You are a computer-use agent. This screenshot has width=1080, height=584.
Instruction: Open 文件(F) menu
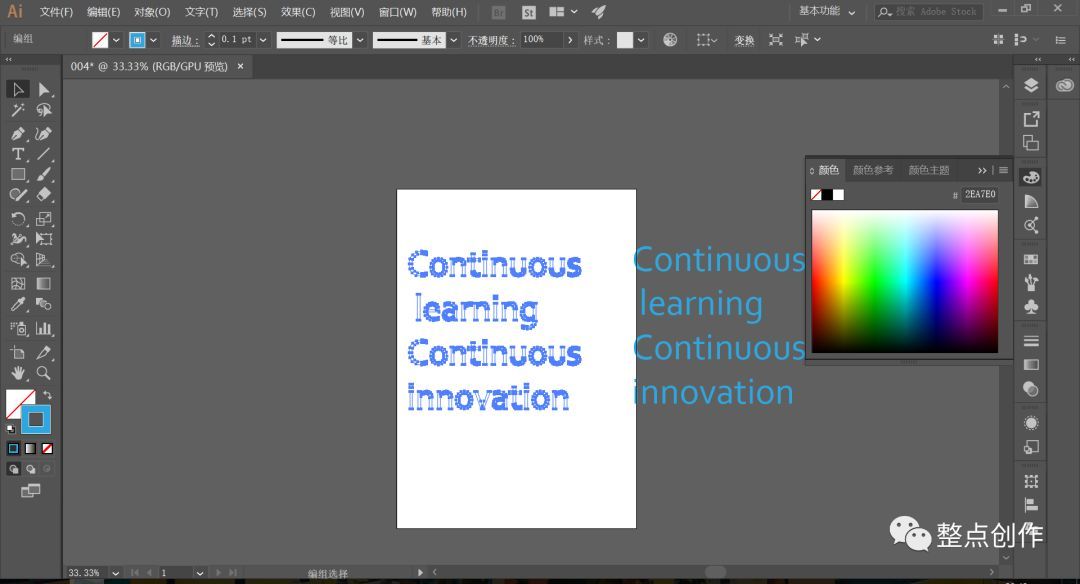click(x=56, y=12)
